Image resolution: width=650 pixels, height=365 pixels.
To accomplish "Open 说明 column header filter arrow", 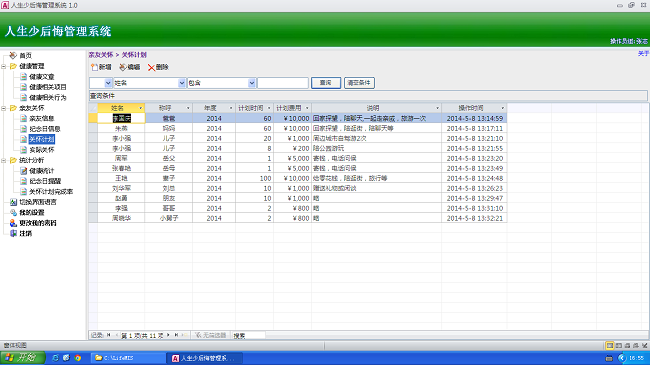I will point(437,108).
